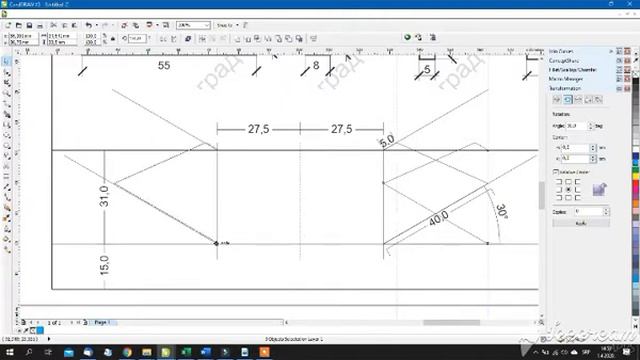
Task: Pick the yellow color swatch
Action: 636,176
